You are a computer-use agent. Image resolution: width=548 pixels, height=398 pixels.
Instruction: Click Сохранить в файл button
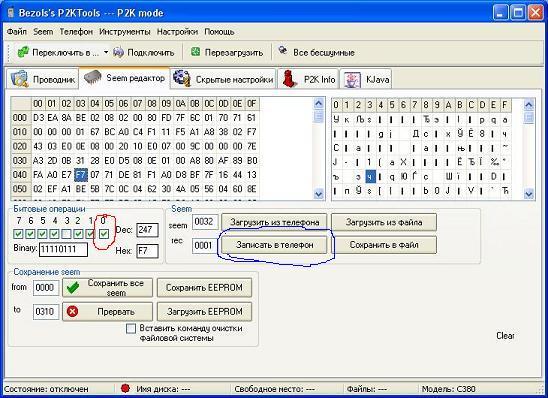point(384,245)
